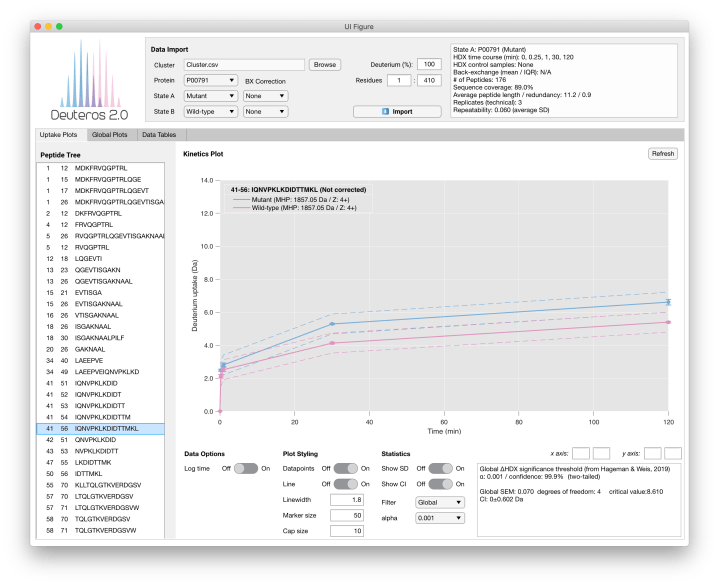Toggle the Datapoints switch
Viewport: 719px width, 586px height.
[345, 468]
